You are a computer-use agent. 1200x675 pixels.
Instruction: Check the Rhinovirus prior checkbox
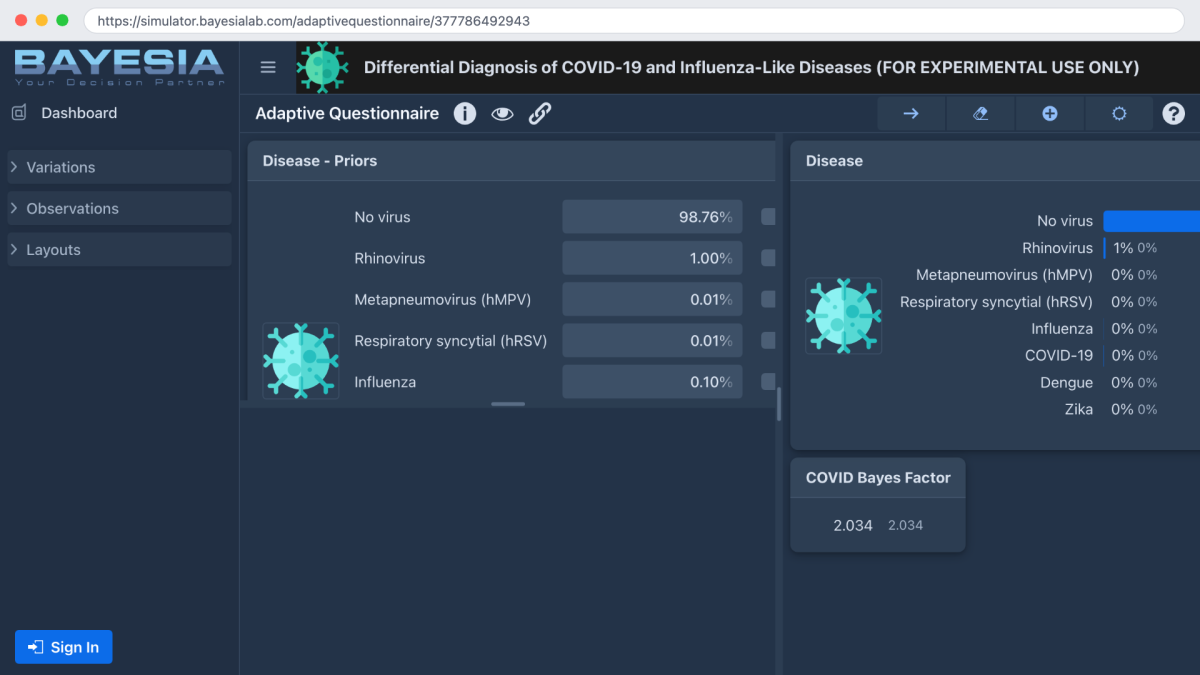pyautogui.click(x=768, y=258)
